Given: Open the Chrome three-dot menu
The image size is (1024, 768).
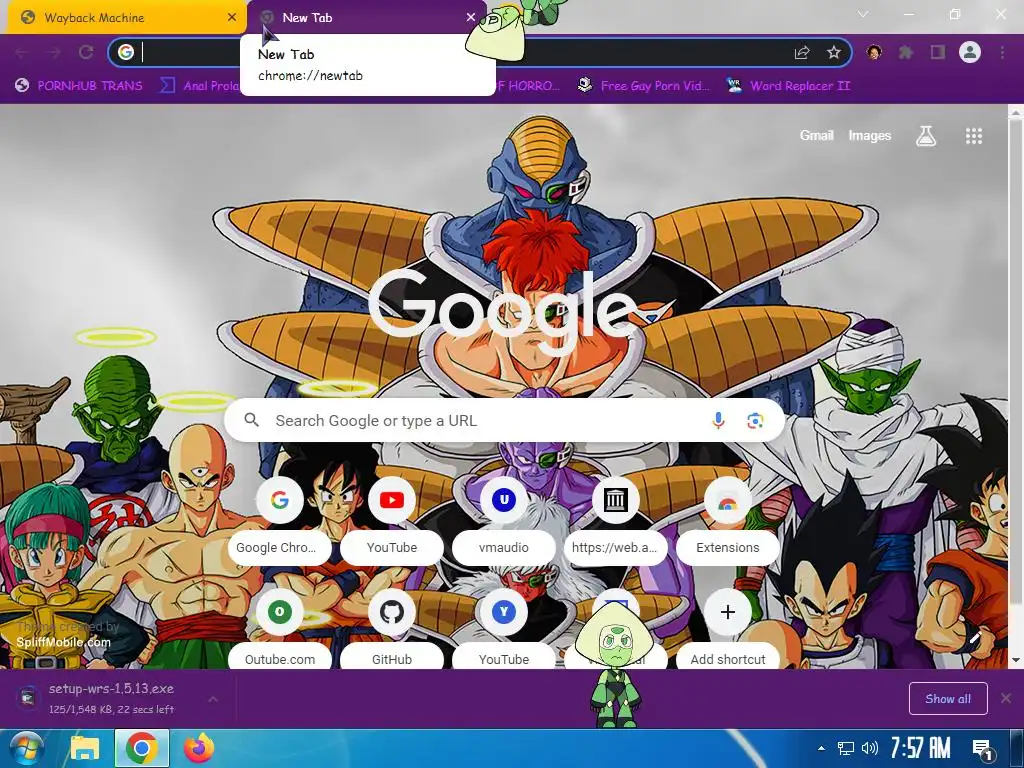Looking at the screenshot, I should [x=1002, y=52].
